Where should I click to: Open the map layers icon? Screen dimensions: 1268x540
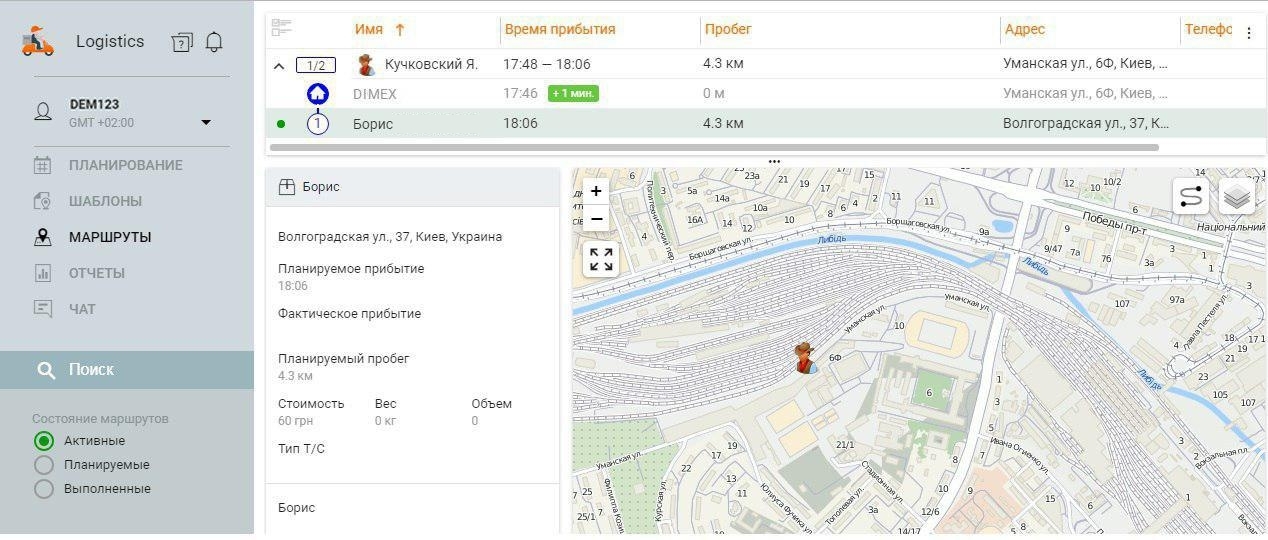[1237, 197]
